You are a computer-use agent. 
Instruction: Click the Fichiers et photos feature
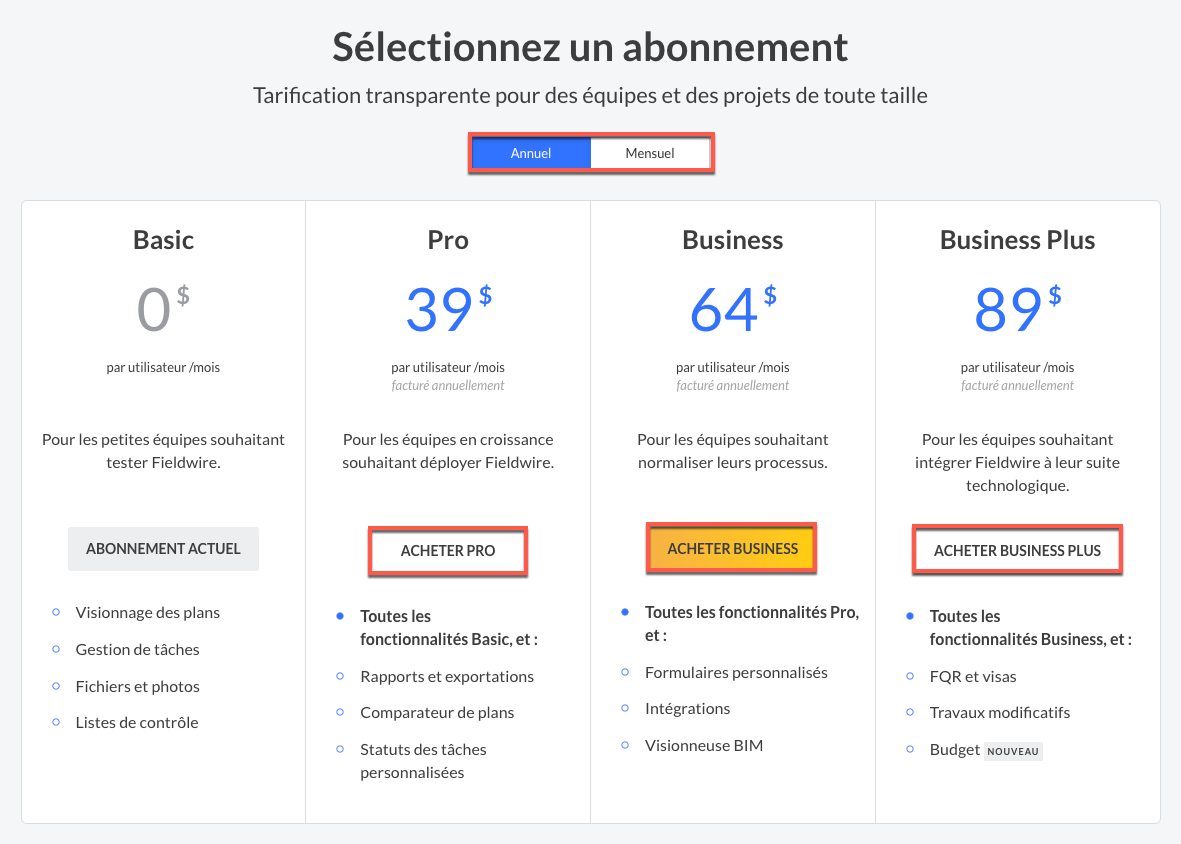point(137,687)
